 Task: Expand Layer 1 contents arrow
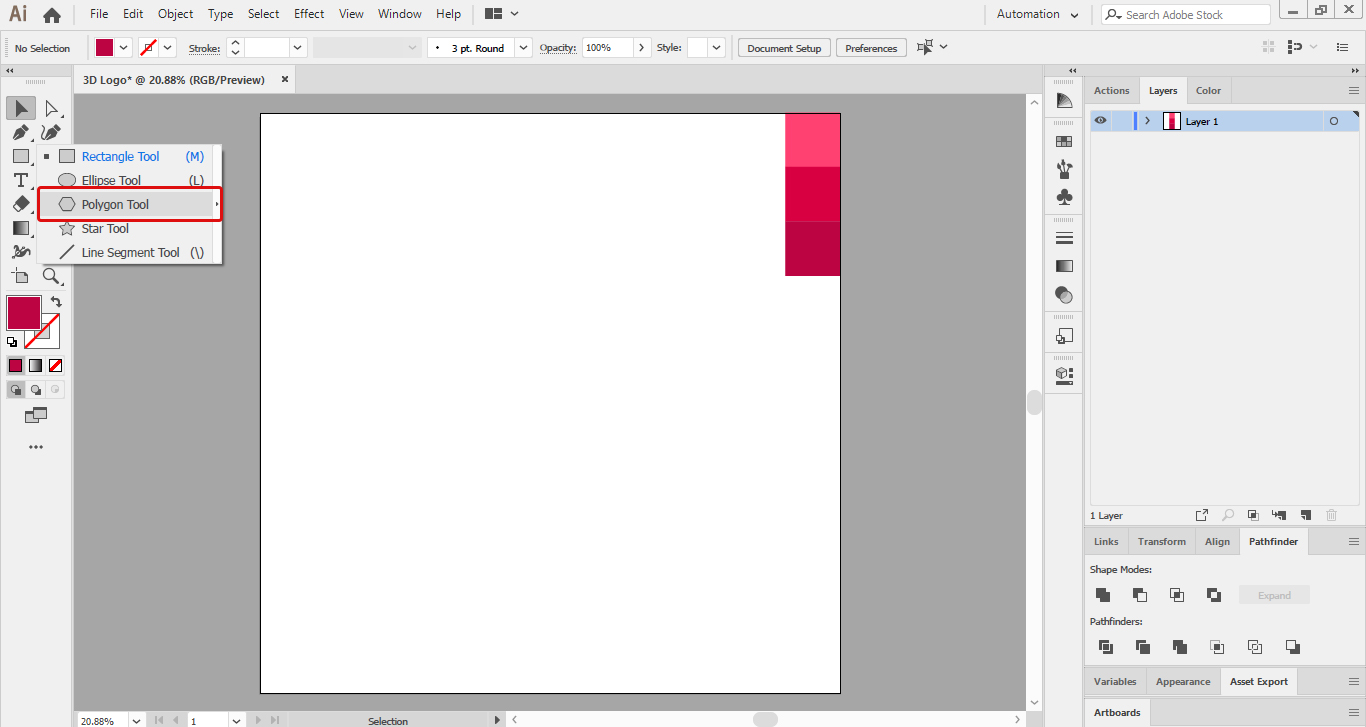(x=1147, y=121)
